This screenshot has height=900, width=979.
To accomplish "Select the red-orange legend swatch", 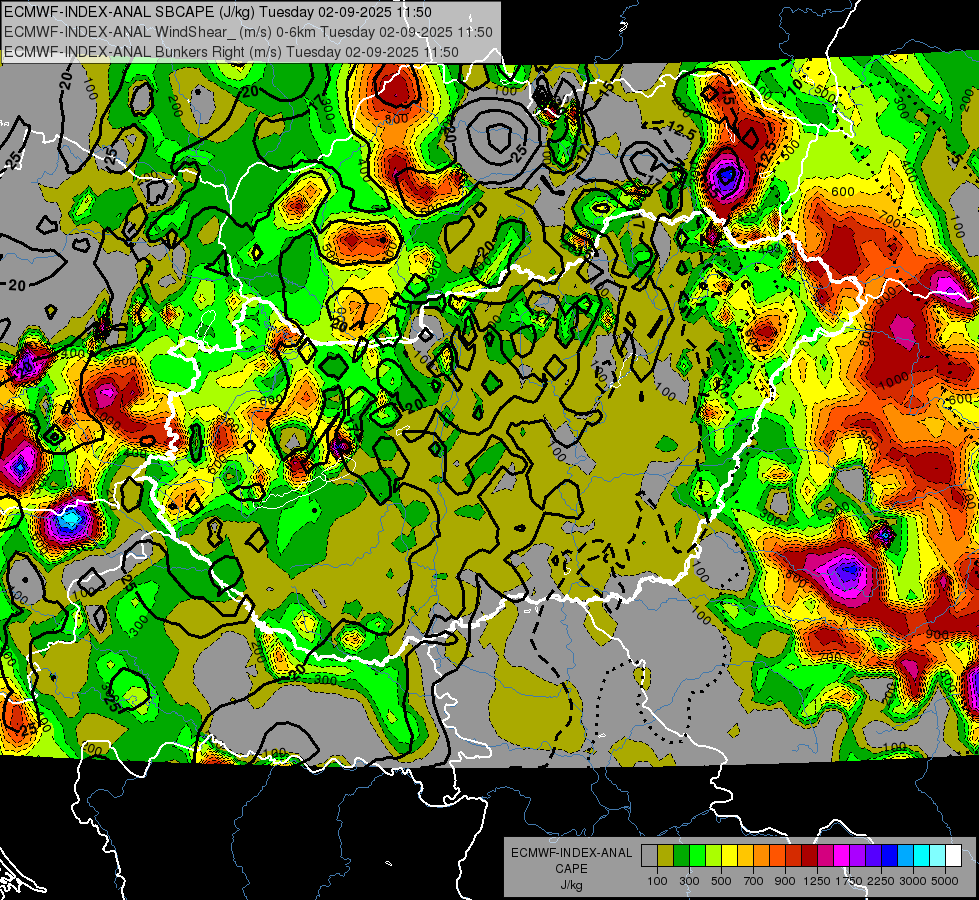I will pos(777,856).
